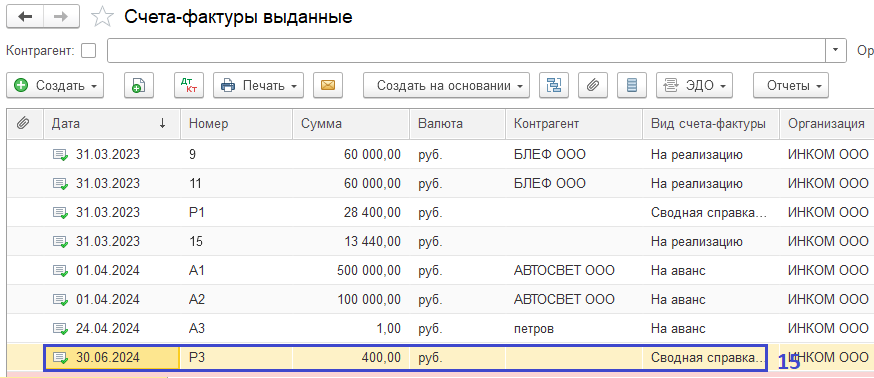Select number cell А3
874x378 pixels.
(x=236, y=329)
